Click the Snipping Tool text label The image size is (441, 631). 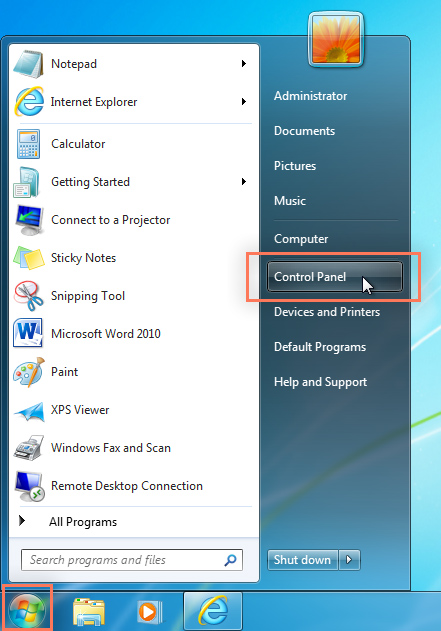88,296
